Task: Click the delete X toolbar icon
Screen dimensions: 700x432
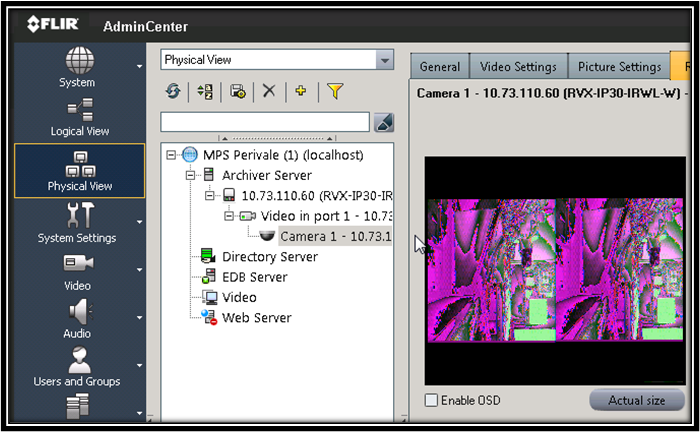Action: click(x=268, y=91)
